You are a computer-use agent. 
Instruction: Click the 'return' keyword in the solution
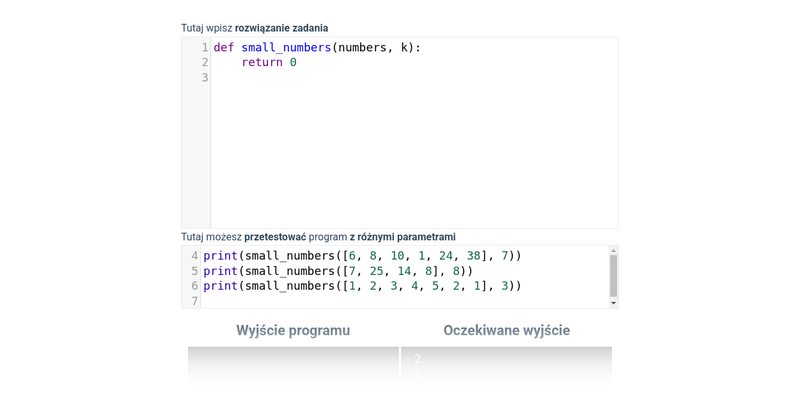pos(262,62)
